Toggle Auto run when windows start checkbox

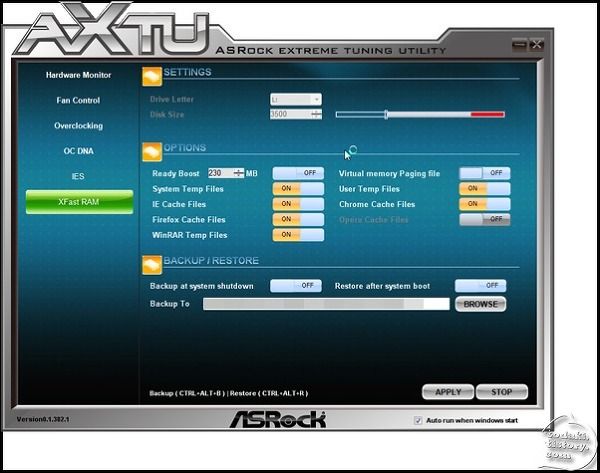(x=418, y=420)
